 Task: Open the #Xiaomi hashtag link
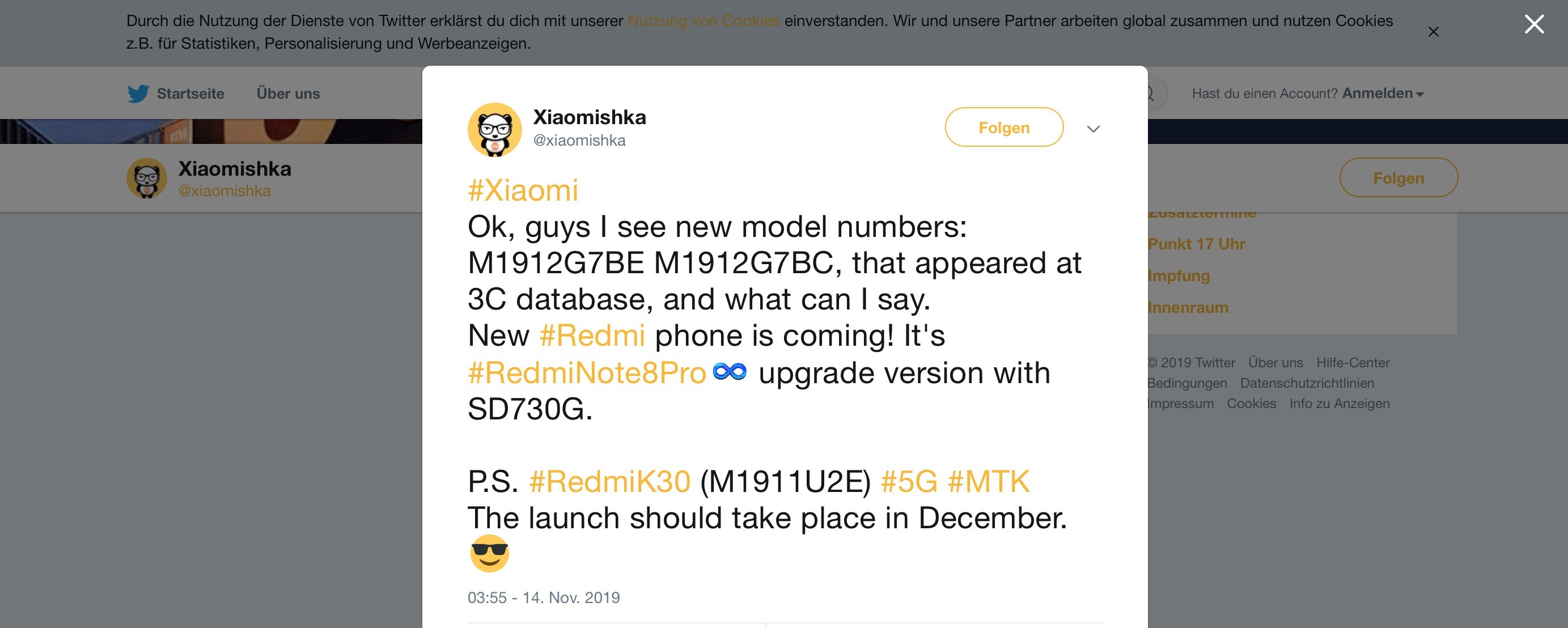pos(523,190)
